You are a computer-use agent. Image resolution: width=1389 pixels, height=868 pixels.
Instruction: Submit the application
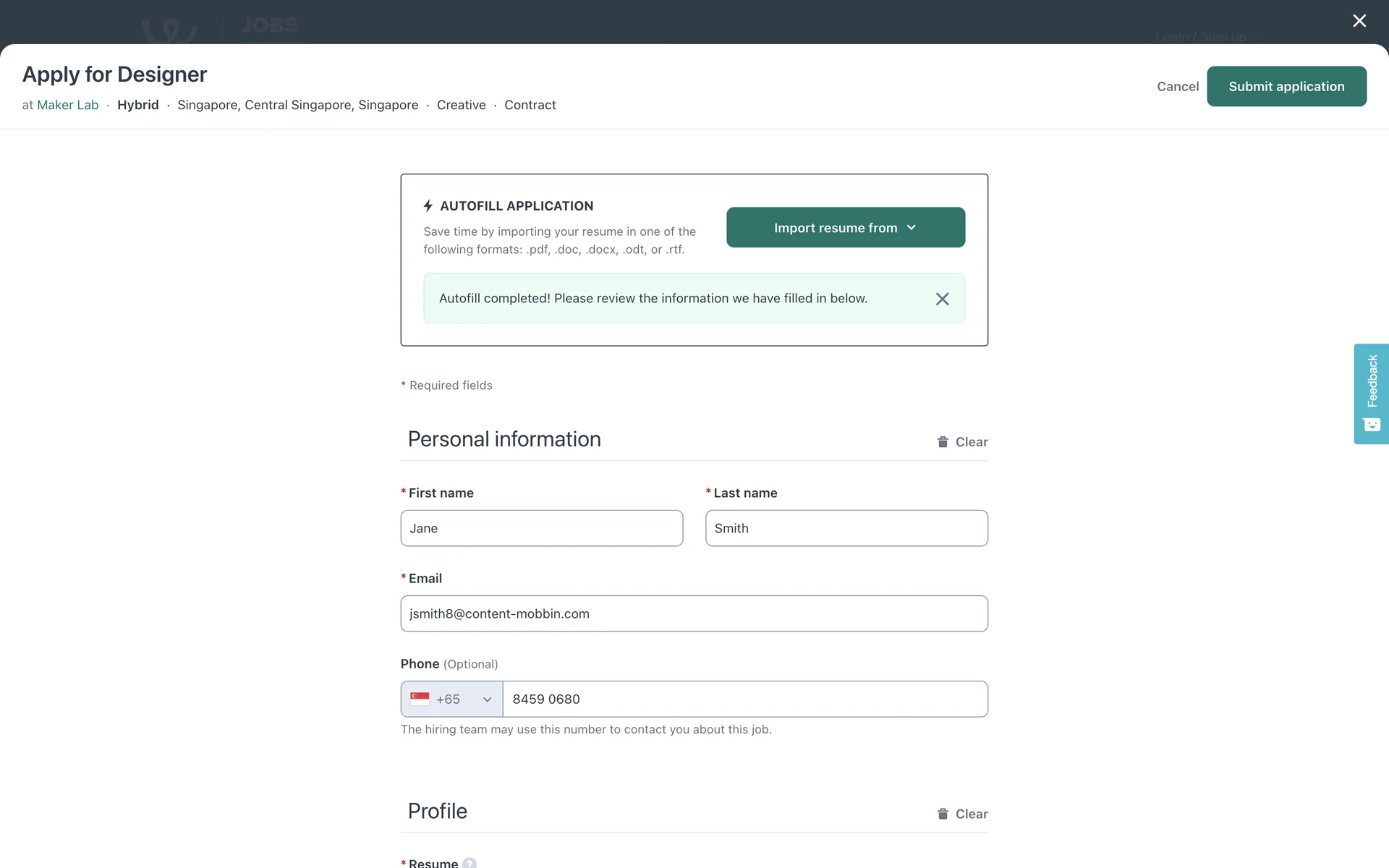pos(1286,87)
